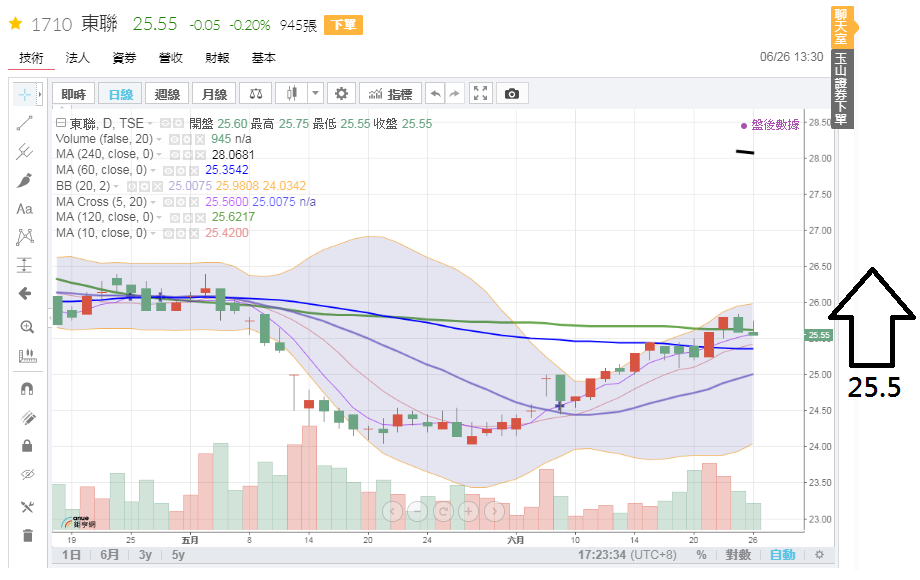The width and height of the screenshot is (920, 580).
Task: Click the redo arrow
Action: tap(455, 94)
